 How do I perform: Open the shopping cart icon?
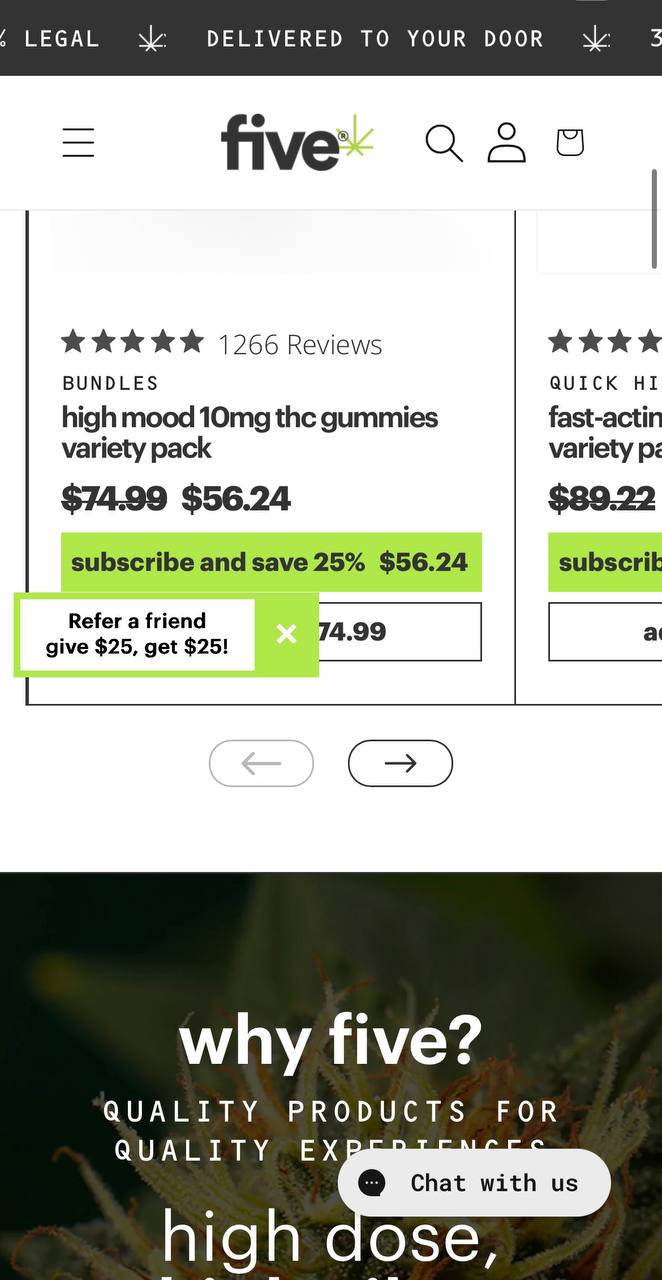pos(569,143)
